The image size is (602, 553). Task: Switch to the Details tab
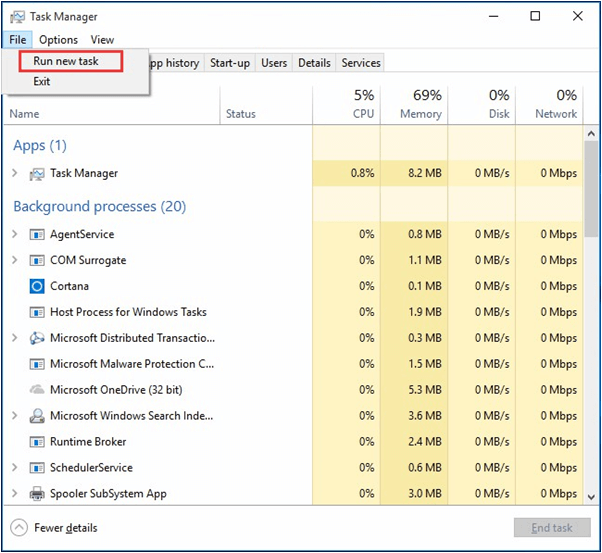click(314, 63)
